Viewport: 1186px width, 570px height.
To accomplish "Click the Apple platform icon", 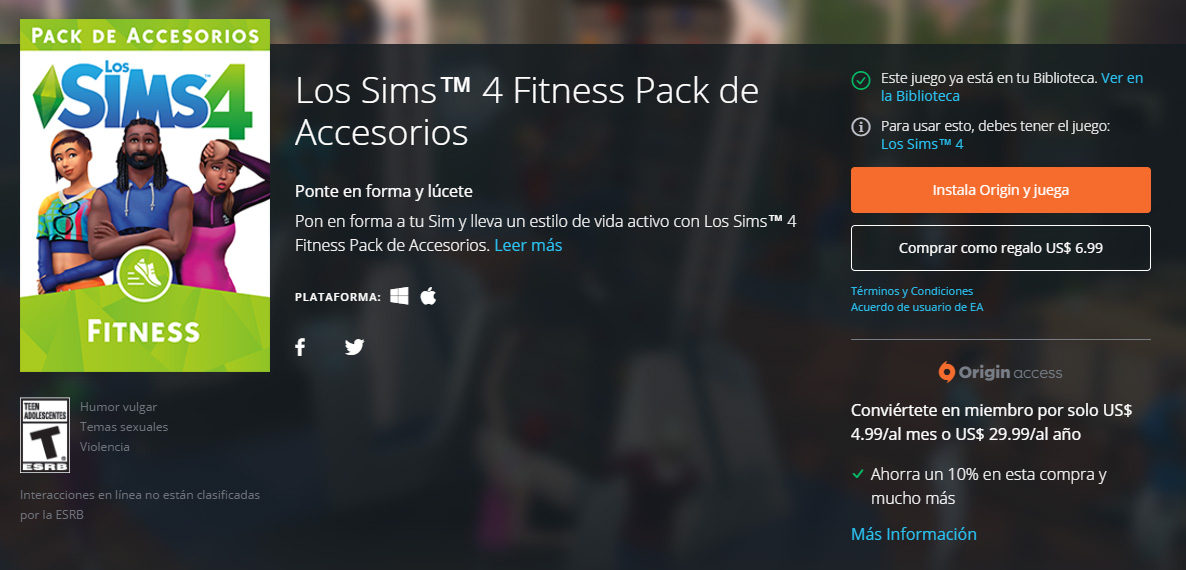I will coord(428,296).
